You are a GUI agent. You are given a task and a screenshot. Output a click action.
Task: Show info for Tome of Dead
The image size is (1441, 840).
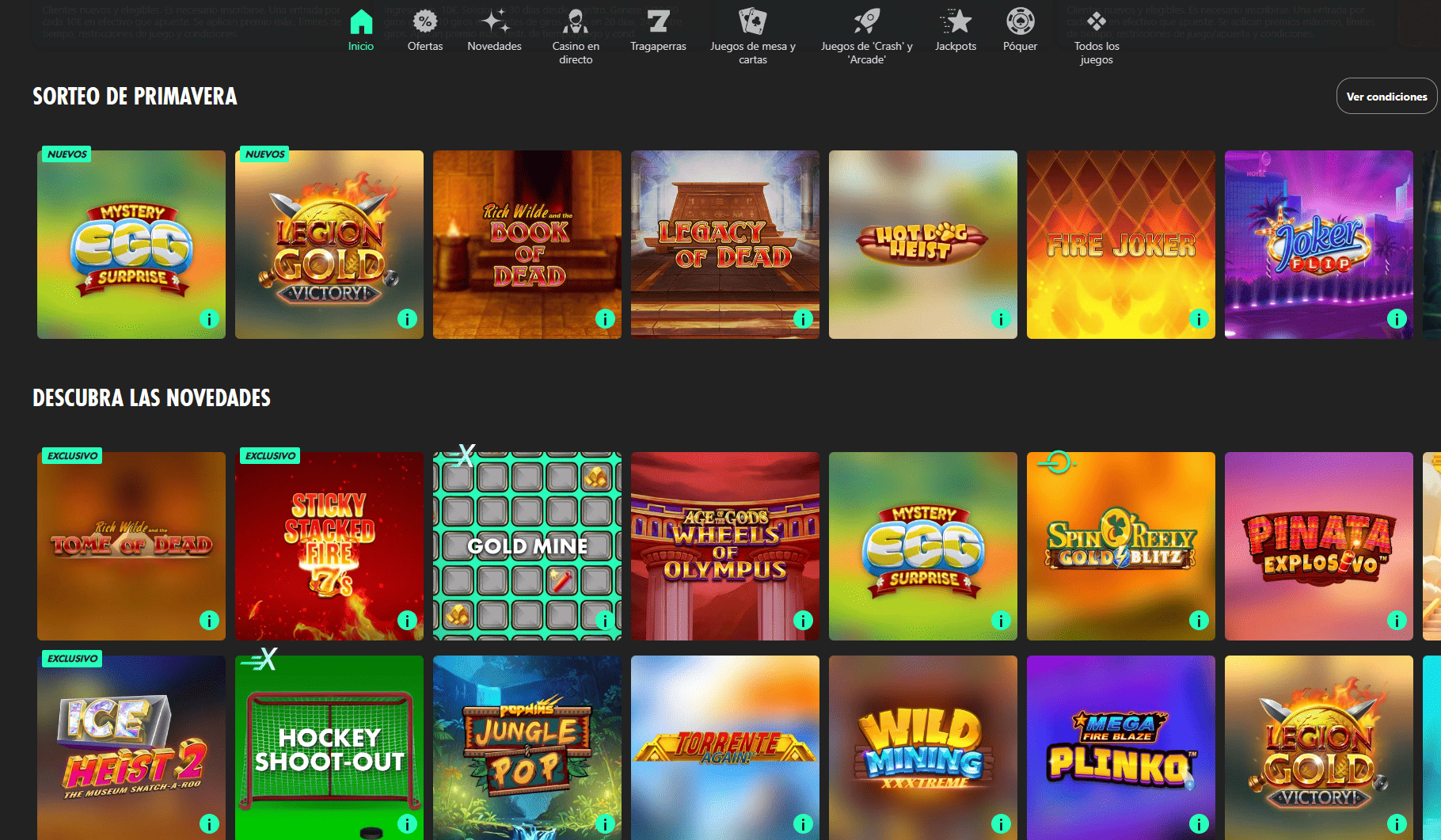pos(209,621)
